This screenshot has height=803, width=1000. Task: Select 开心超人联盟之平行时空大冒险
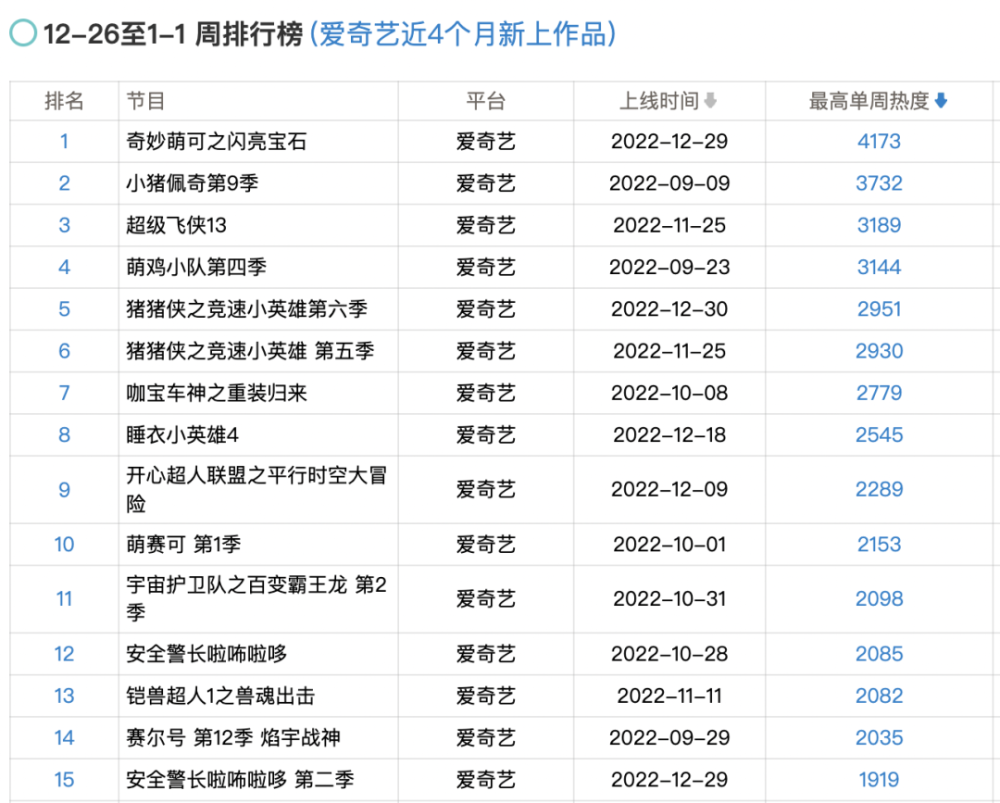tap(256, 489)
